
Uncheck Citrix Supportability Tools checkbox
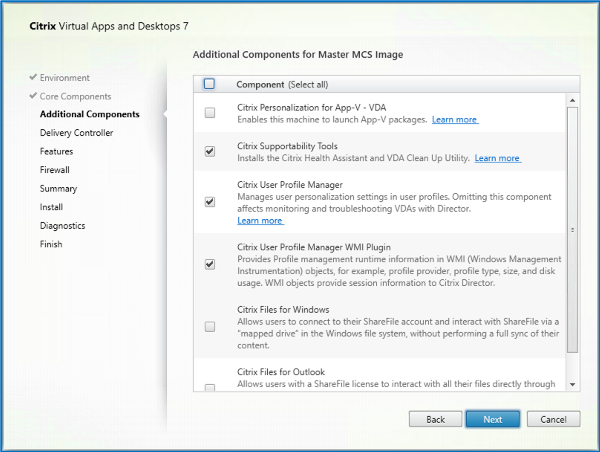(x=209, y=152)
